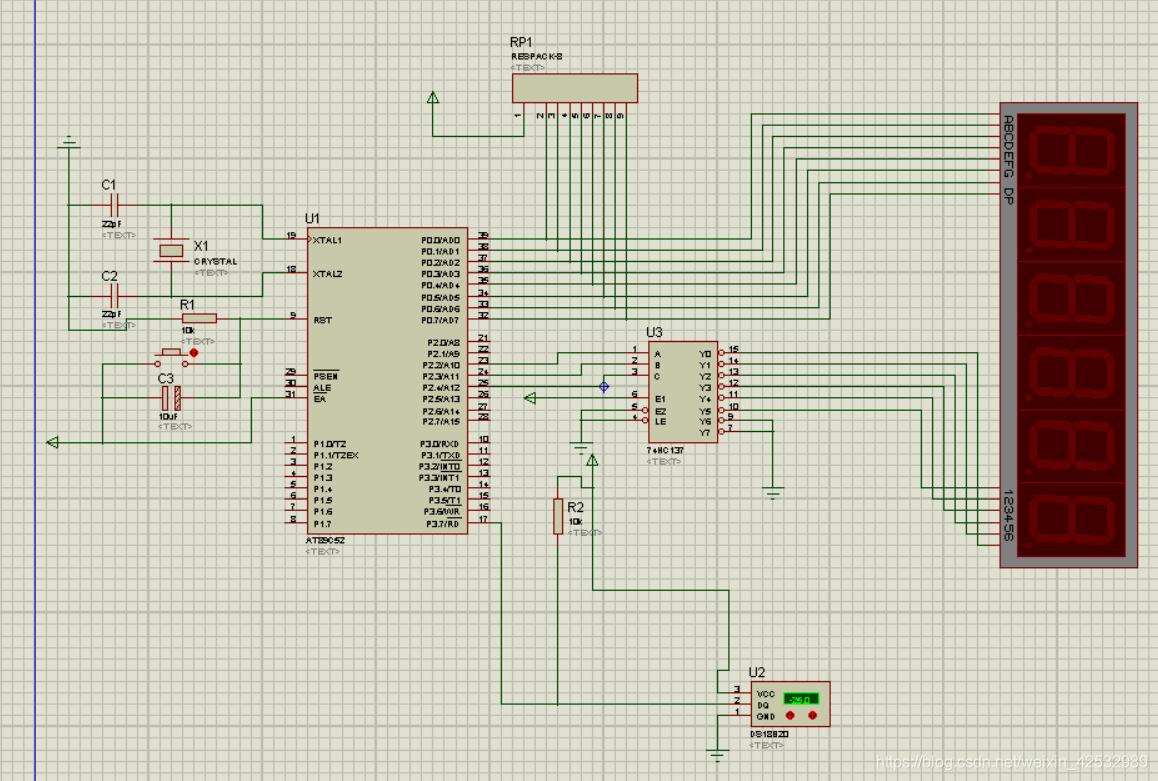Click the DS18B20 green temperature readout
This screenshot has width=1158, height=781.
[797, 699]
